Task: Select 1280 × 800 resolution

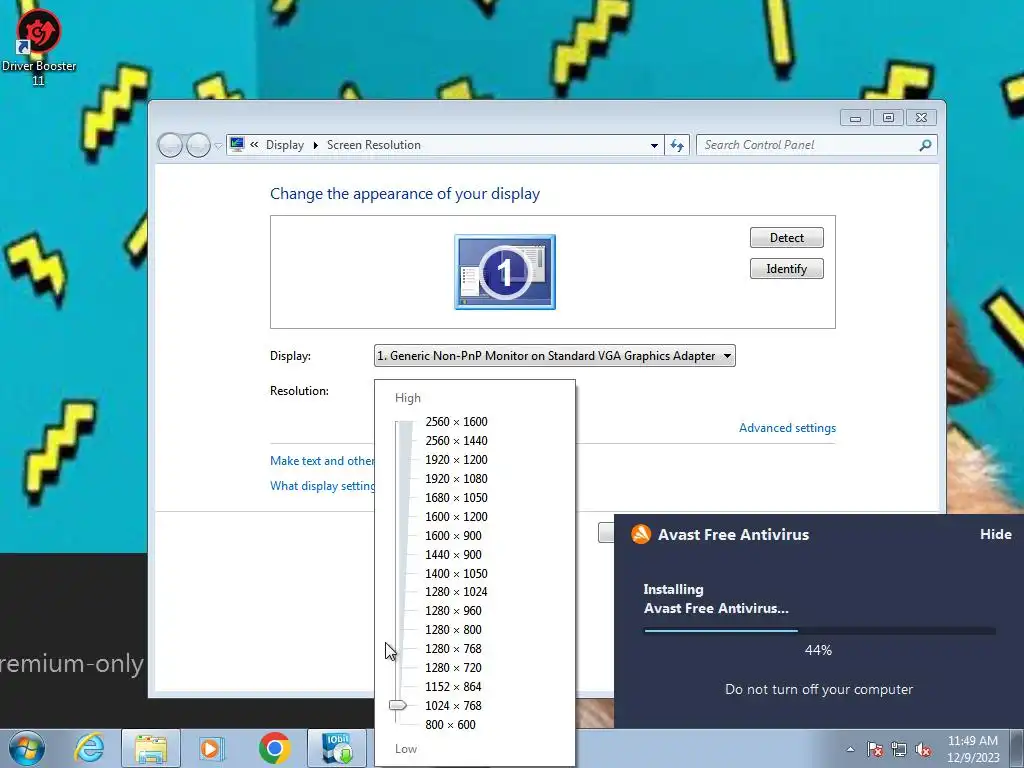Action: (453, 630)
